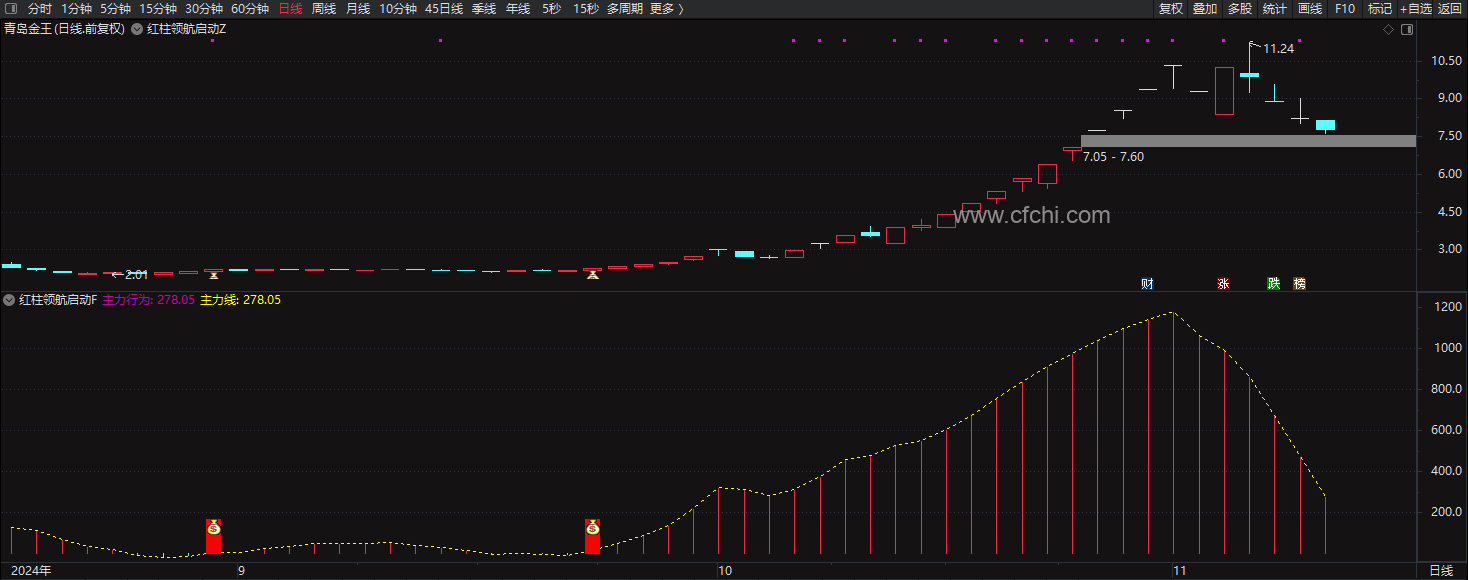1468x580 pixels.
Task: Open the 更多 periods expander
Action: pyautogui.click(x=667, y=8)
